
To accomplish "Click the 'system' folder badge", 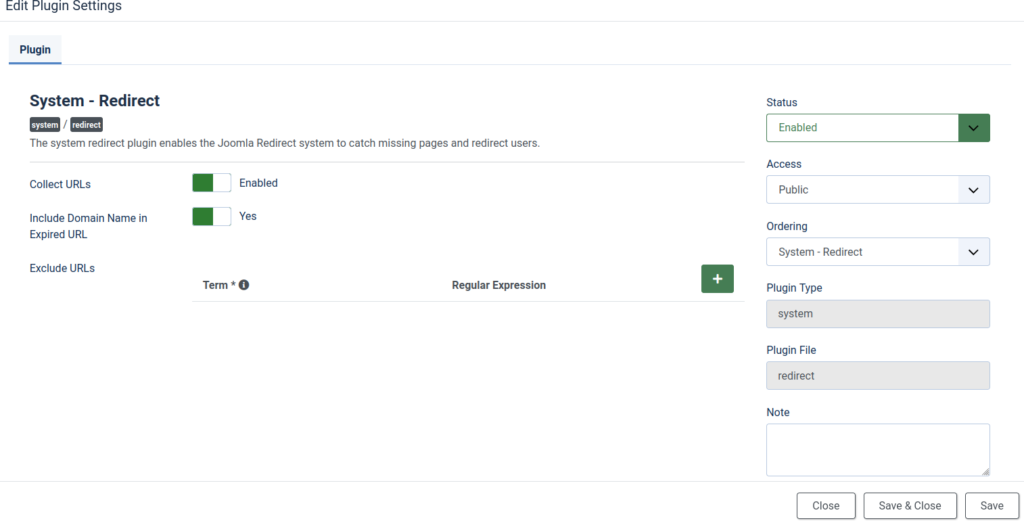I will pos(45,125).
